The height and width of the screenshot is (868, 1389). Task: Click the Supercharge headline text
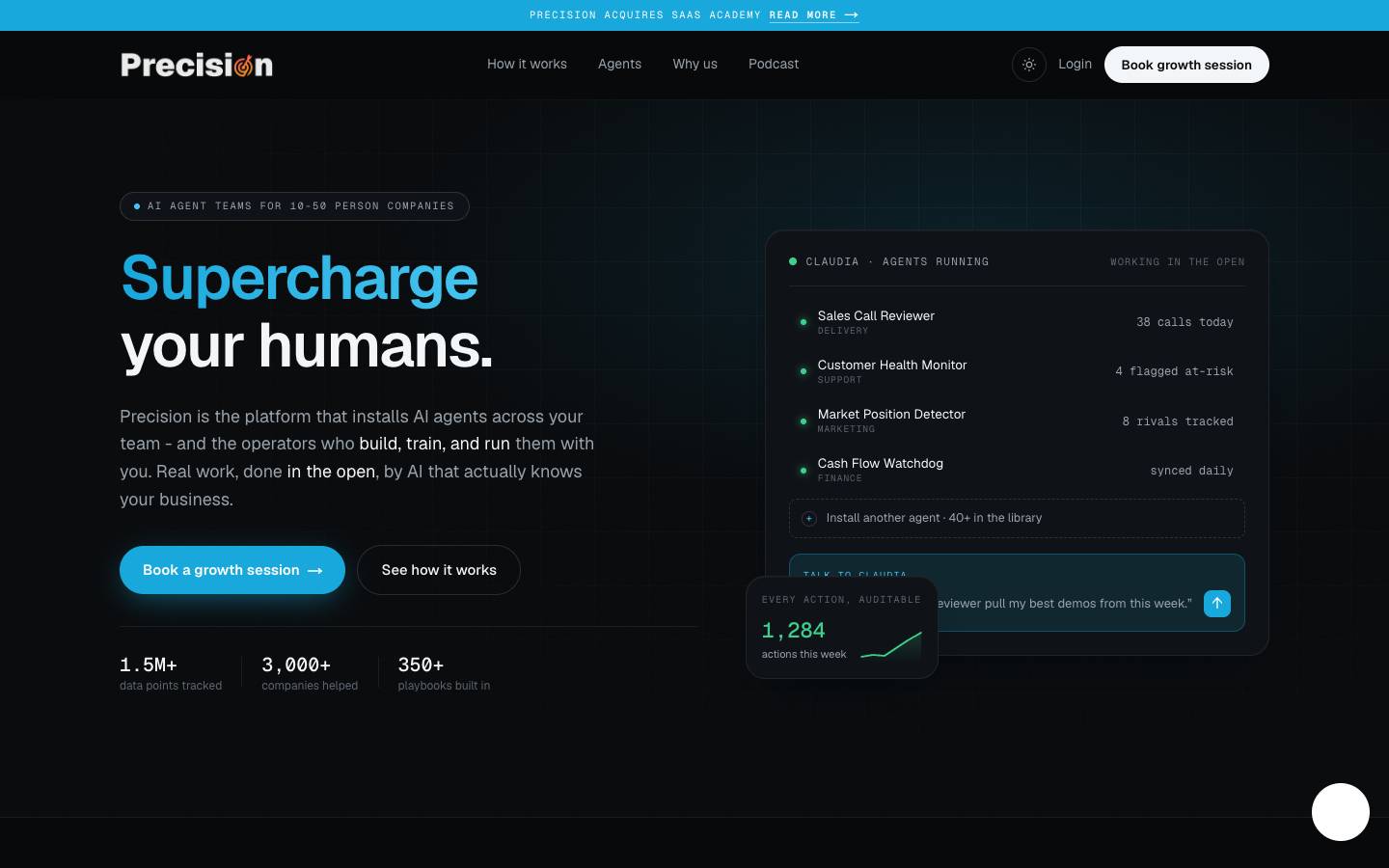click(299, 278)
